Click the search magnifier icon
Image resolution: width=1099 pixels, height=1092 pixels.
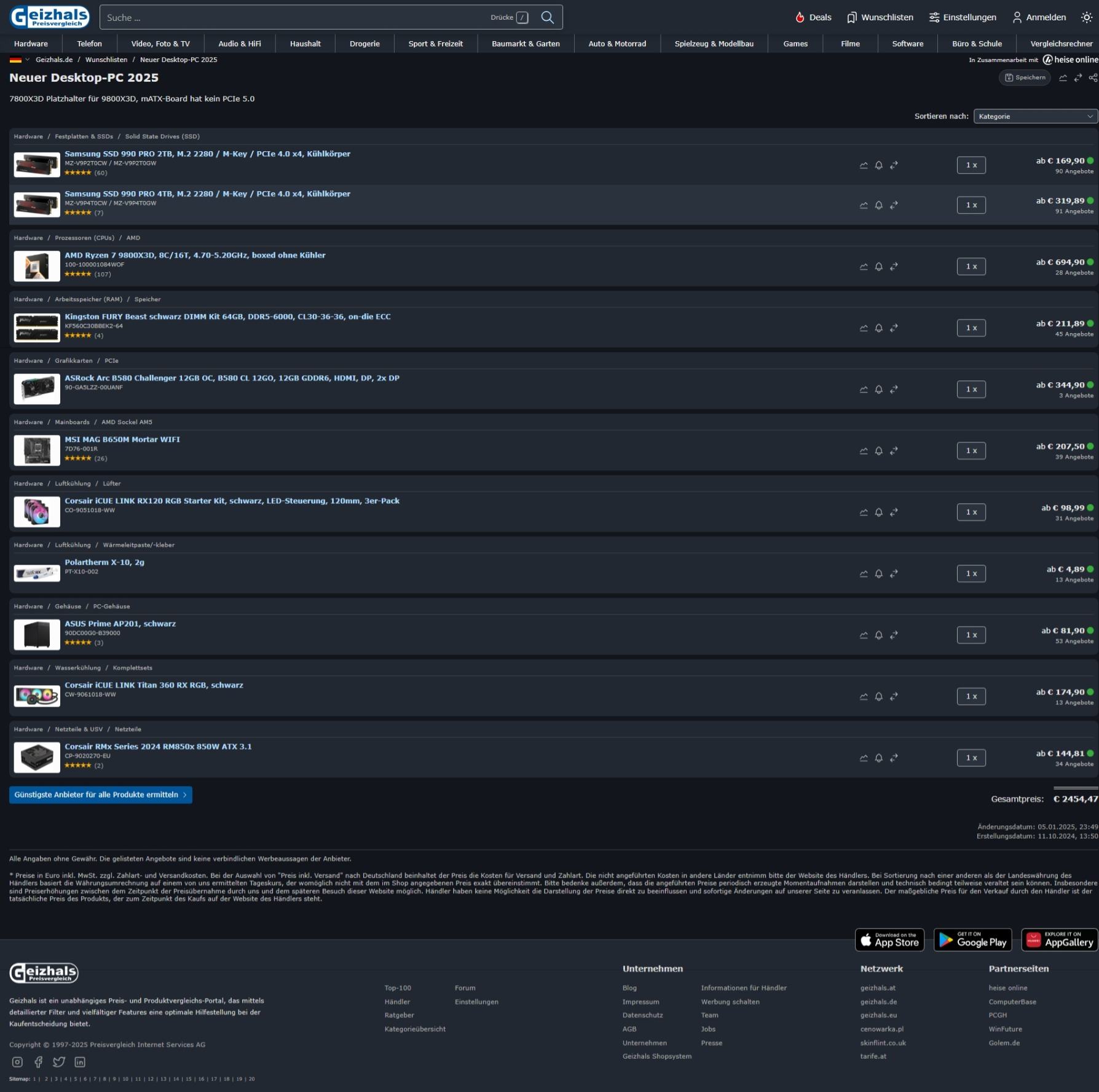pyautogui.click(x=547, y=17)
